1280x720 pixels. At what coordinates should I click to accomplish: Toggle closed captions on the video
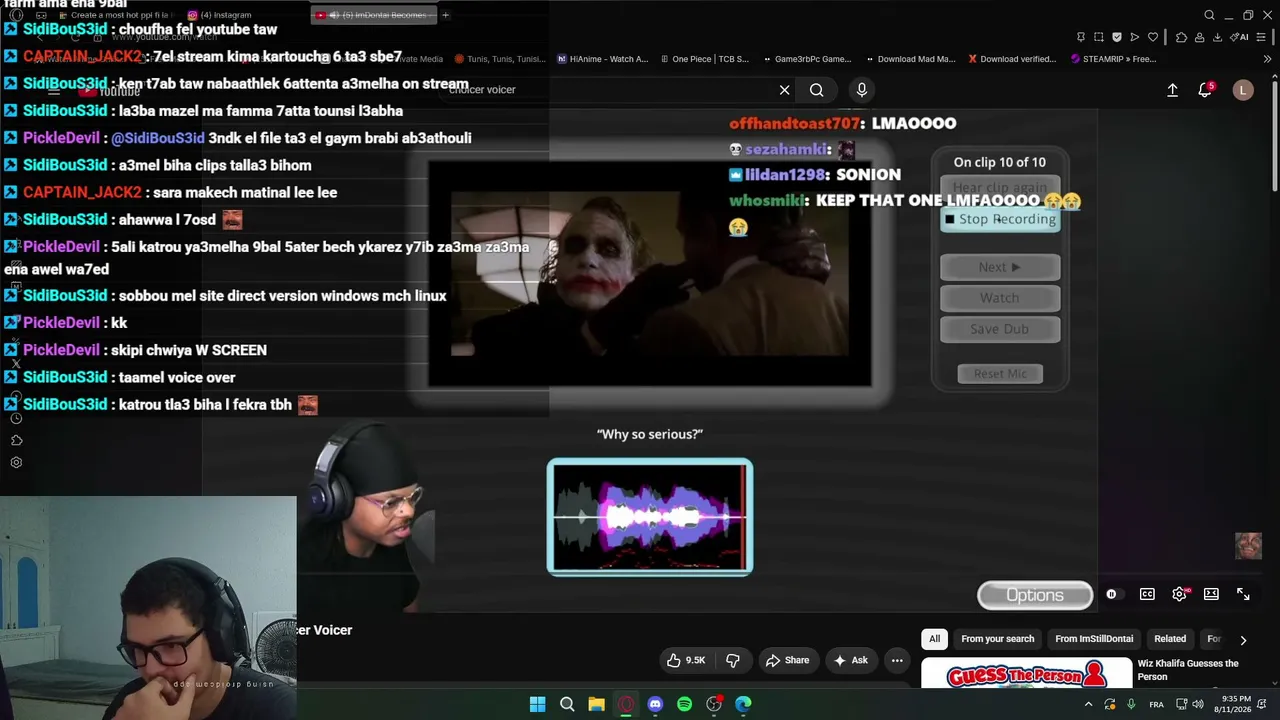pyautogui.click(x=1147, y=594)
